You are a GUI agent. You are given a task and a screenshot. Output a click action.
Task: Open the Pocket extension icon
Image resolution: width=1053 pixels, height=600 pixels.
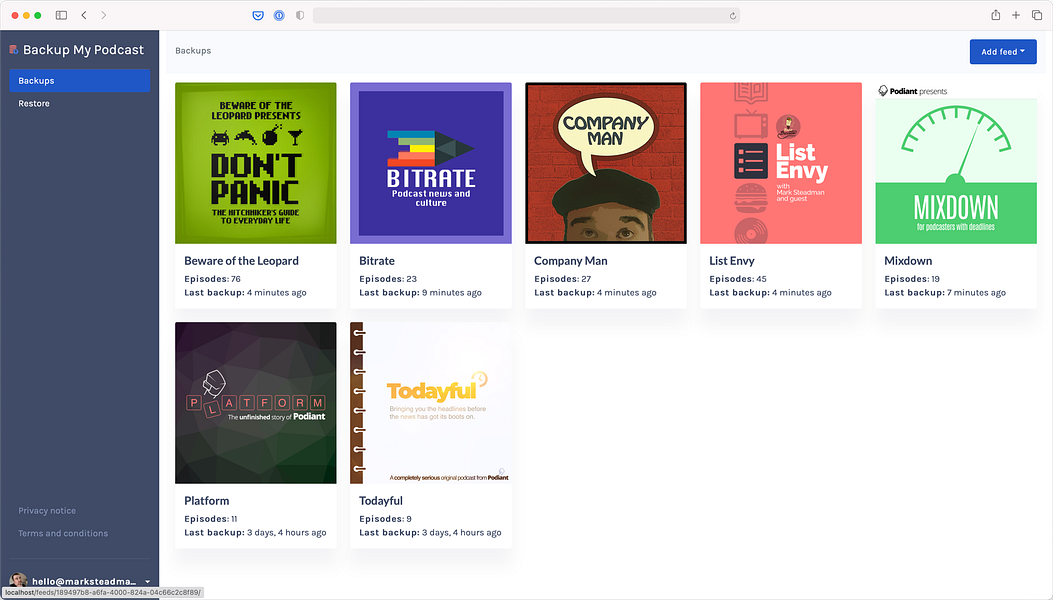[x=258, y=15]
